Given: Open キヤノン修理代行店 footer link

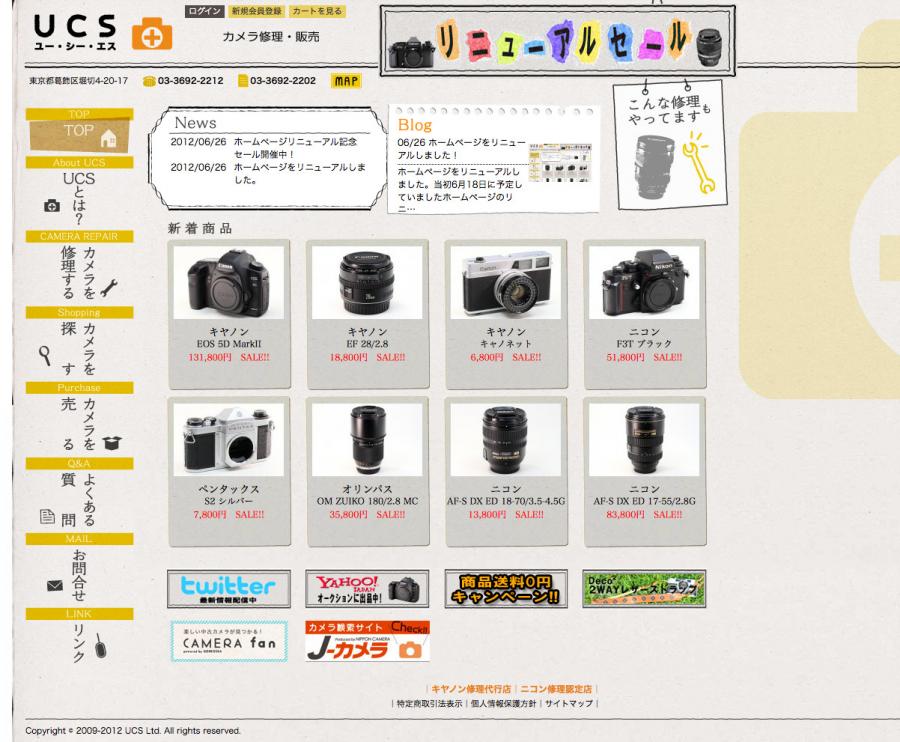Looking at the screenshot, I should tap(471, 689).
